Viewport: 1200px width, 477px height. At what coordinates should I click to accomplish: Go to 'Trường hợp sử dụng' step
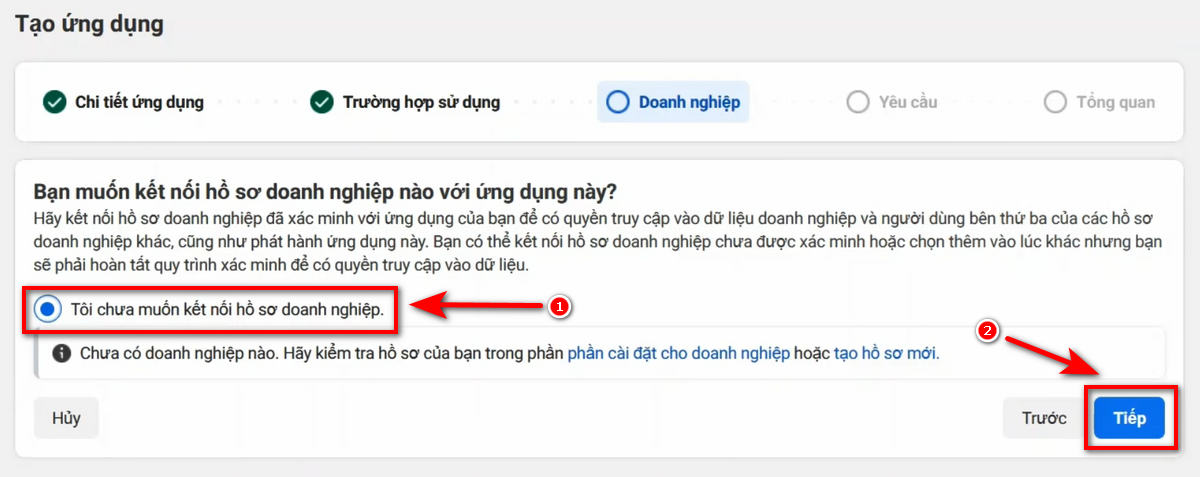coord(405,102)
